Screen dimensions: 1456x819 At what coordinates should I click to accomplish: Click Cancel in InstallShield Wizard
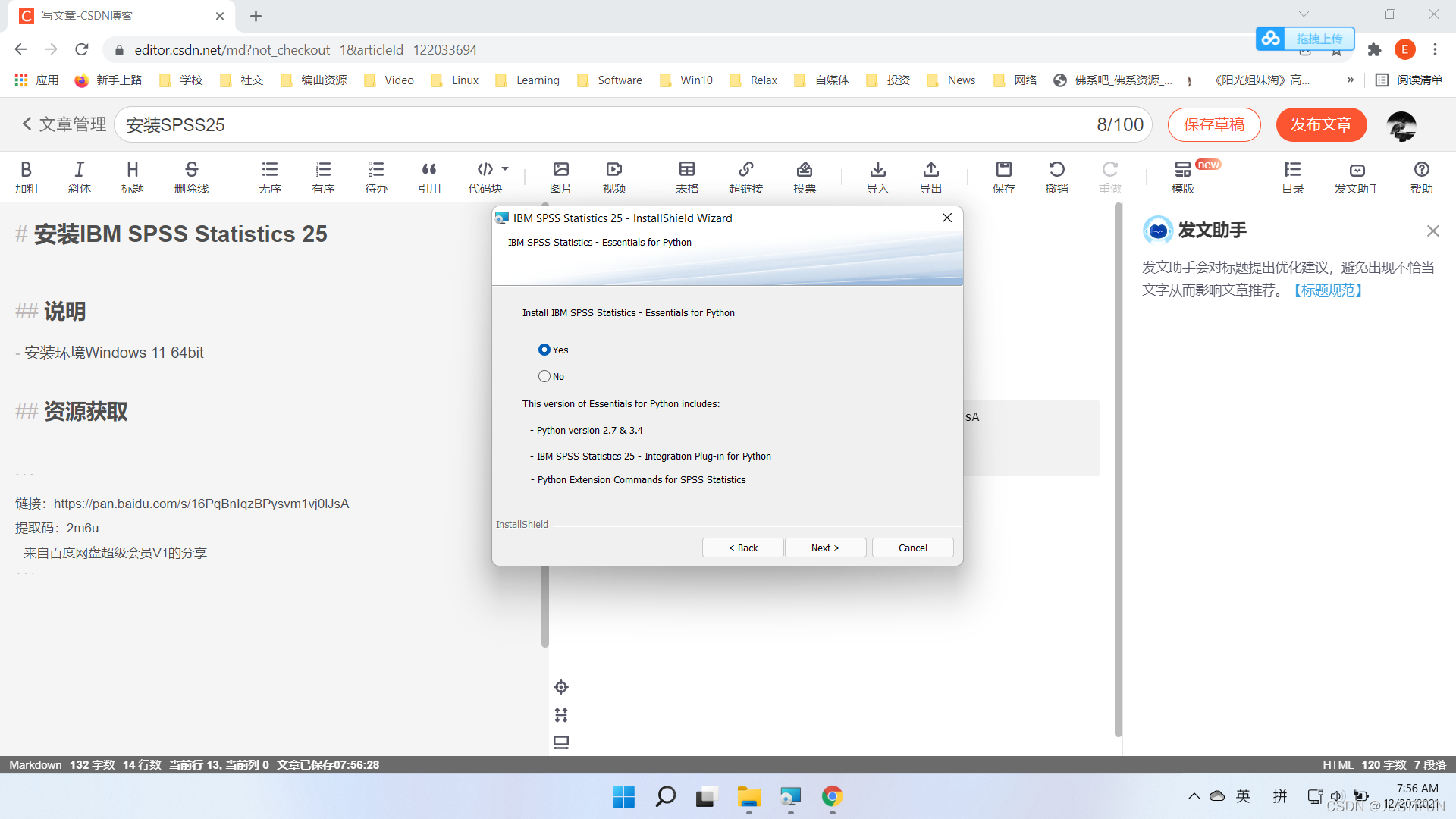pos(913,548)
